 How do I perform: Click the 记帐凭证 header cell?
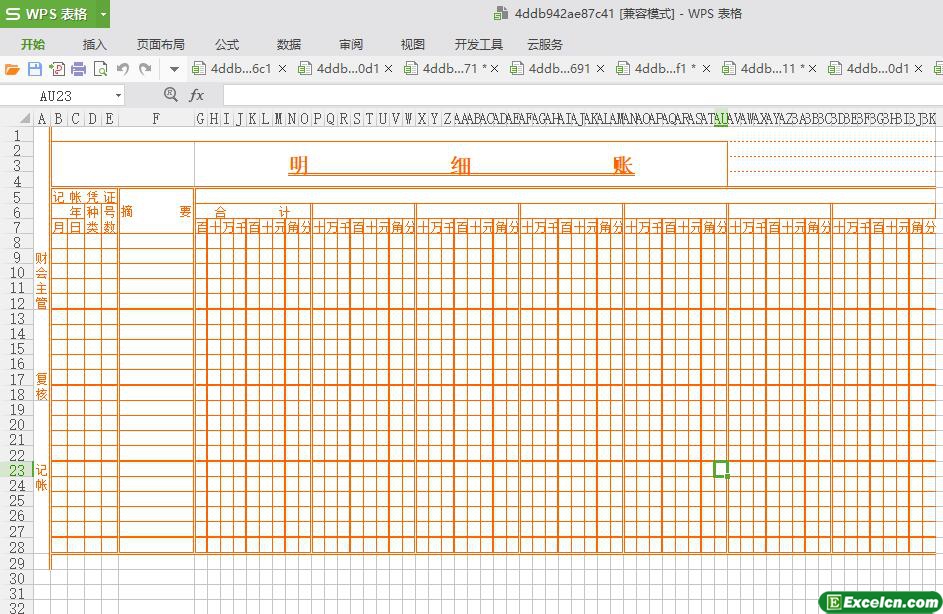[x=84, y=197]
